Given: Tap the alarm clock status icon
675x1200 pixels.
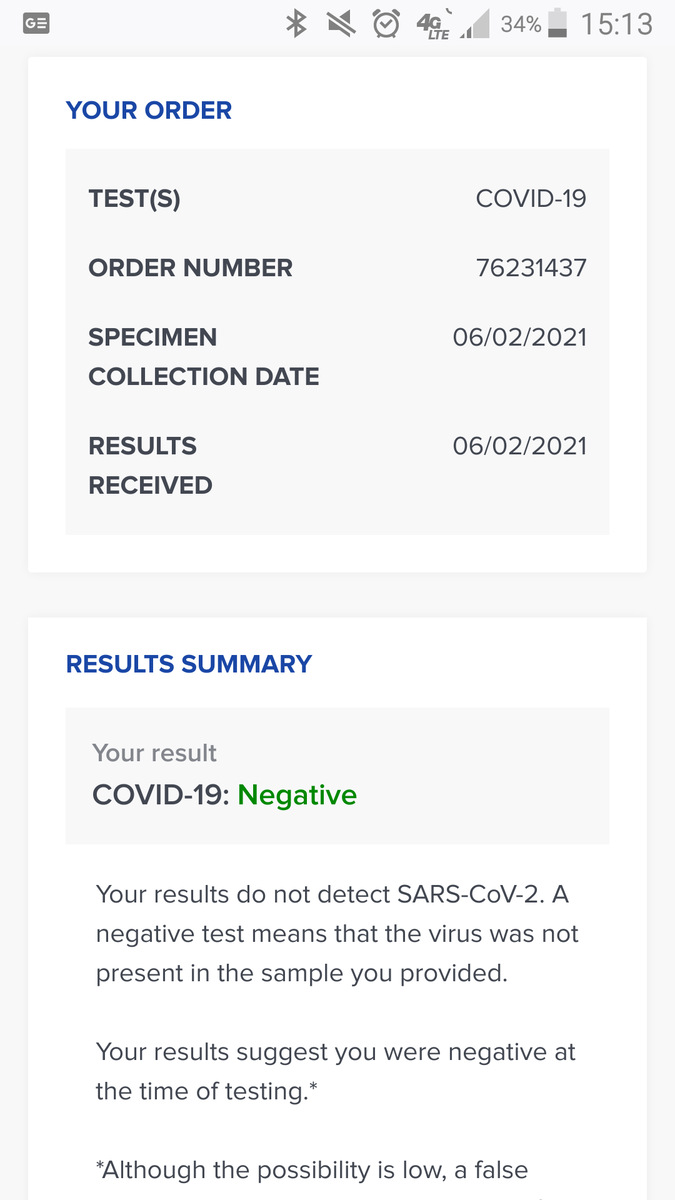Looking at the screenshot, I should [386, 23].
